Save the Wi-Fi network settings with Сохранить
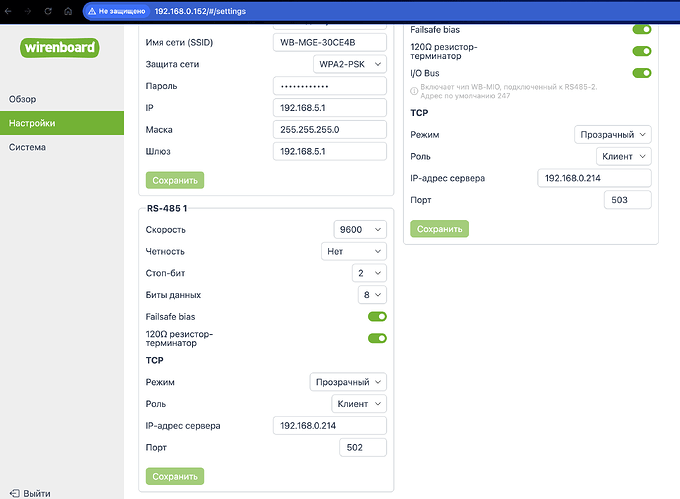Viewport: 680px width, 499px height. click(175, 180)
